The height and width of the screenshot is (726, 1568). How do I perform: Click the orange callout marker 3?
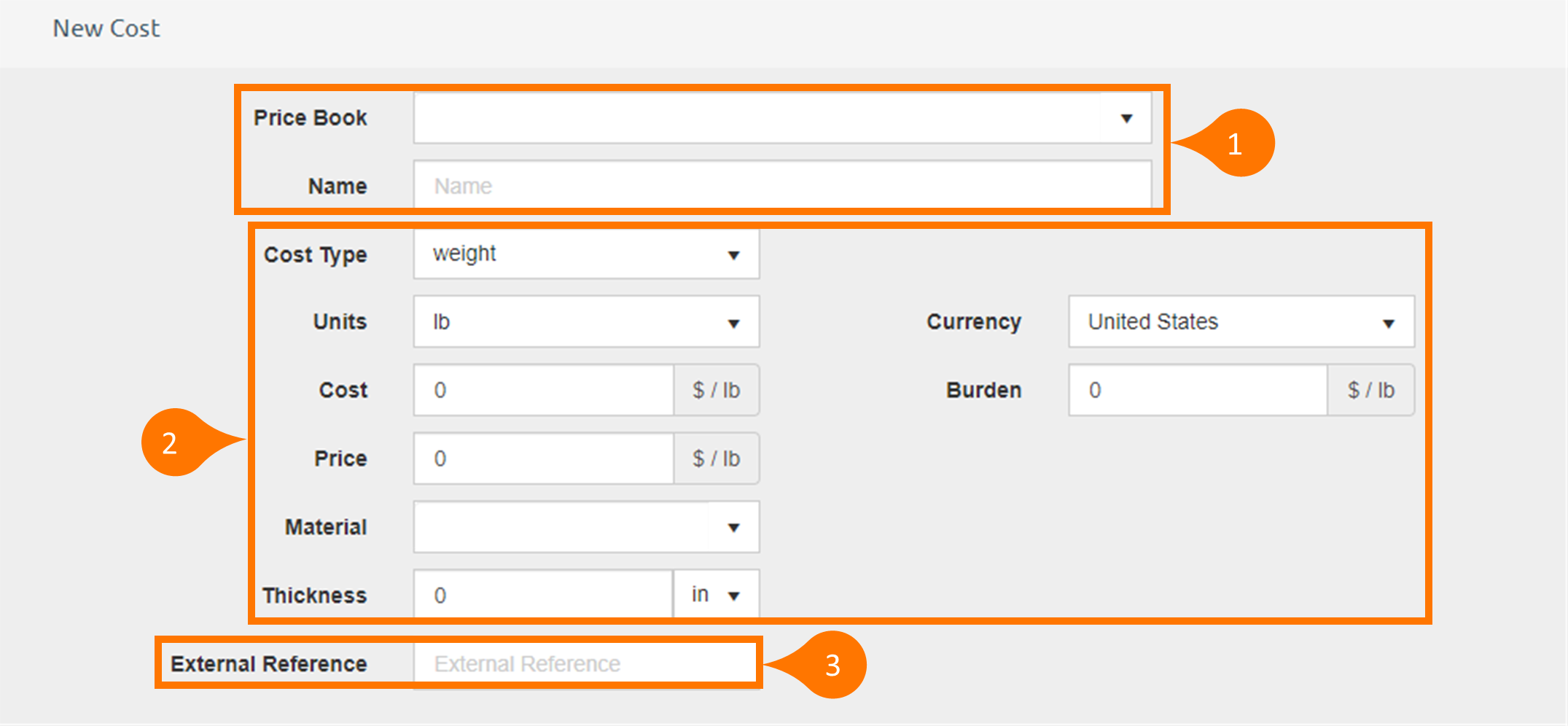coord(832,665)
